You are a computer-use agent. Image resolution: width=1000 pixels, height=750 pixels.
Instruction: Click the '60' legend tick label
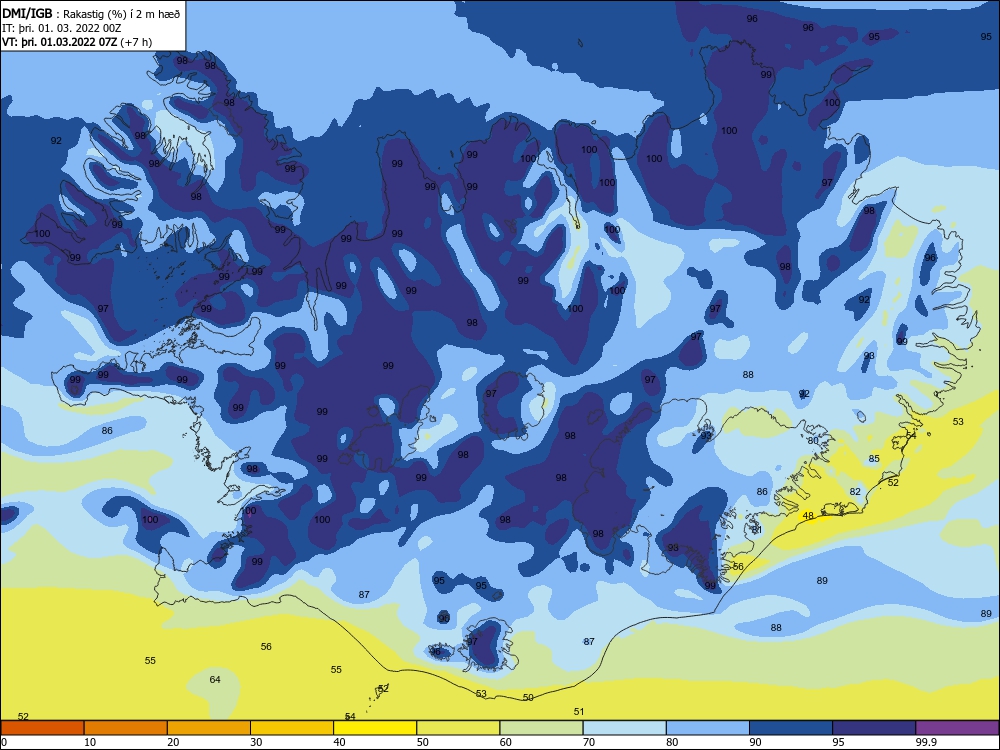click(506, 742)
